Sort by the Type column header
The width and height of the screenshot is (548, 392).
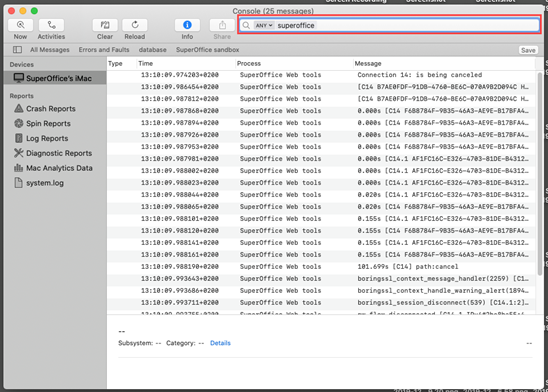coord(115,64)
